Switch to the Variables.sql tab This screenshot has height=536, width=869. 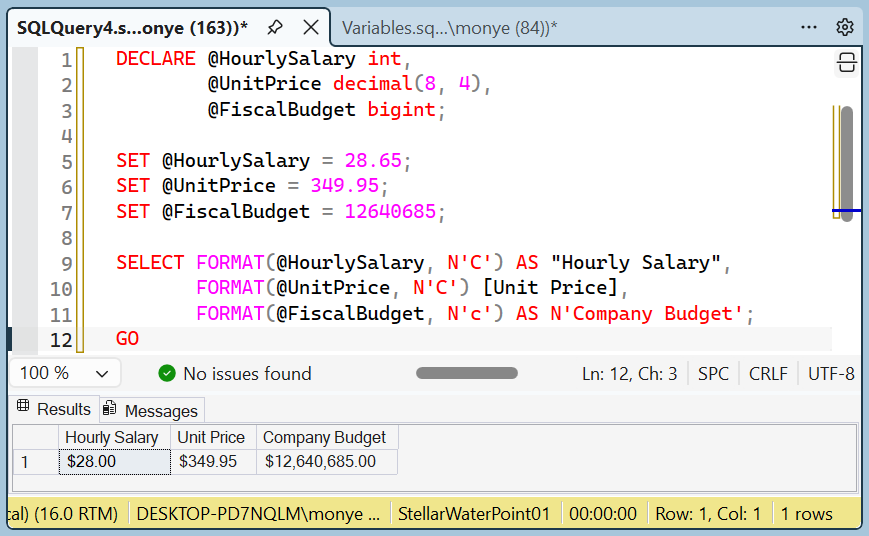[x=449, y=28]
